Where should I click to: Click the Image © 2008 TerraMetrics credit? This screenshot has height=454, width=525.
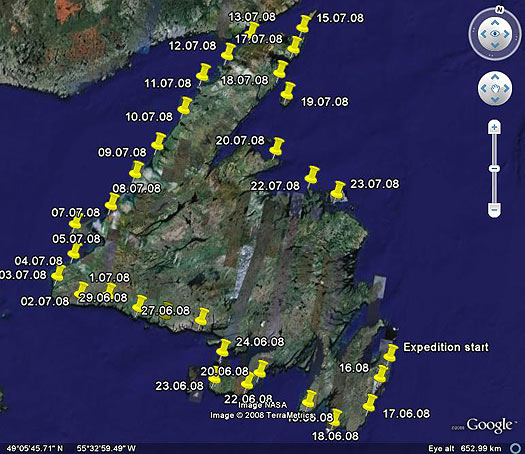coord(262,415)
